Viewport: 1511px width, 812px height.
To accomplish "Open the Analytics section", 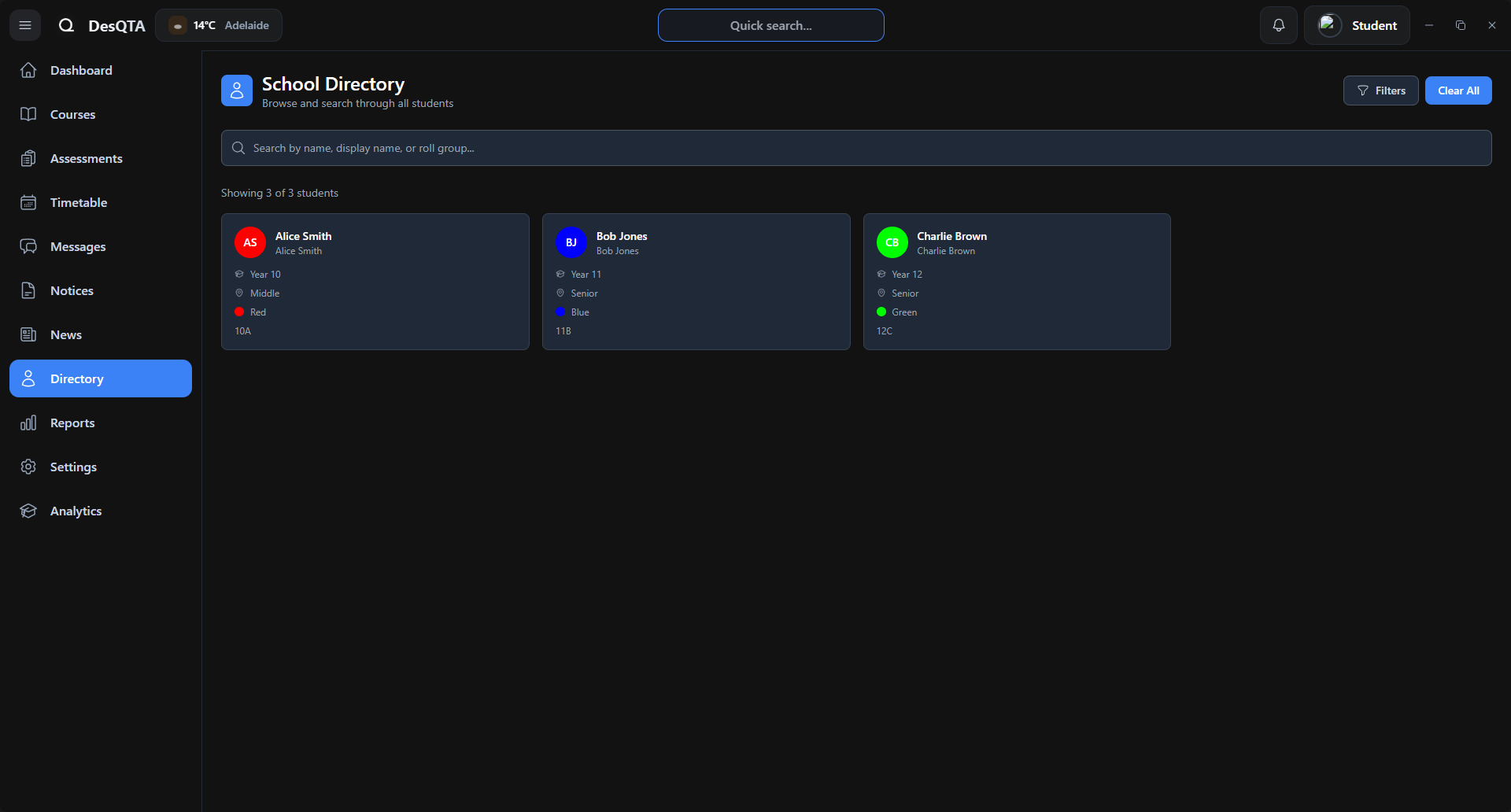I will point(76,511).
